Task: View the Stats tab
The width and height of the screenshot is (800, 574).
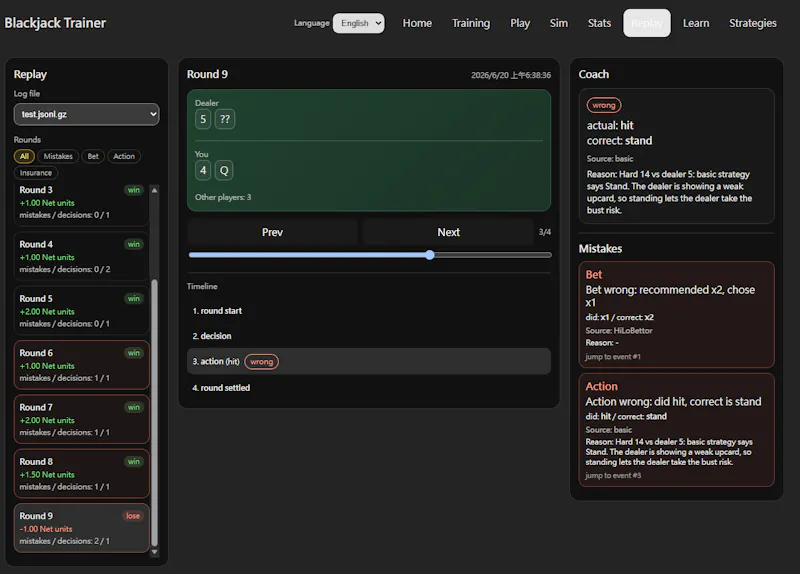Action: click(599, 23)
